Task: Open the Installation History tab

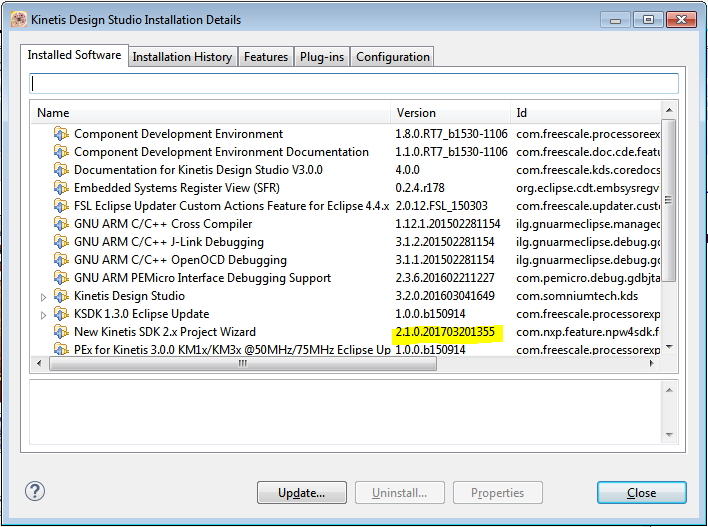Action: pos(182,57)
